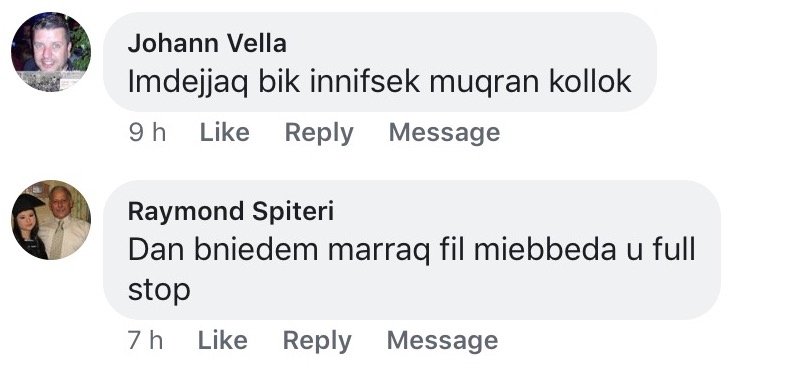
Task: Select the comment line starting 'Dan bniedem marraq'
Action: click(x=412, y=250)
